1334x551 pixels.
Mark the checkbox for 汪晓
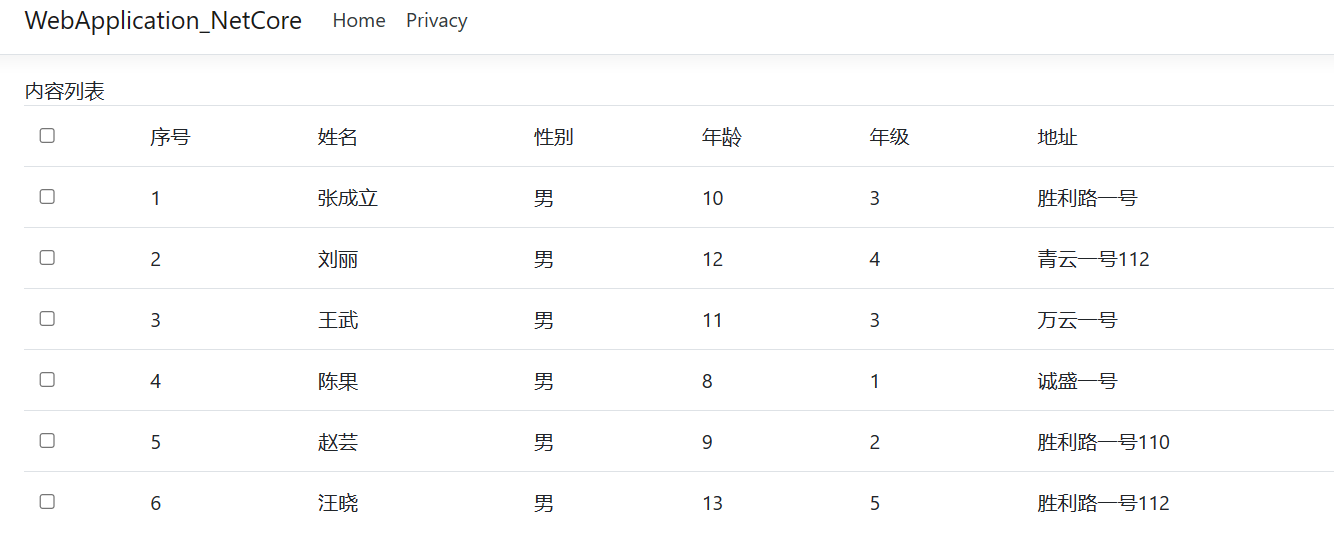(x=47, y=502)
